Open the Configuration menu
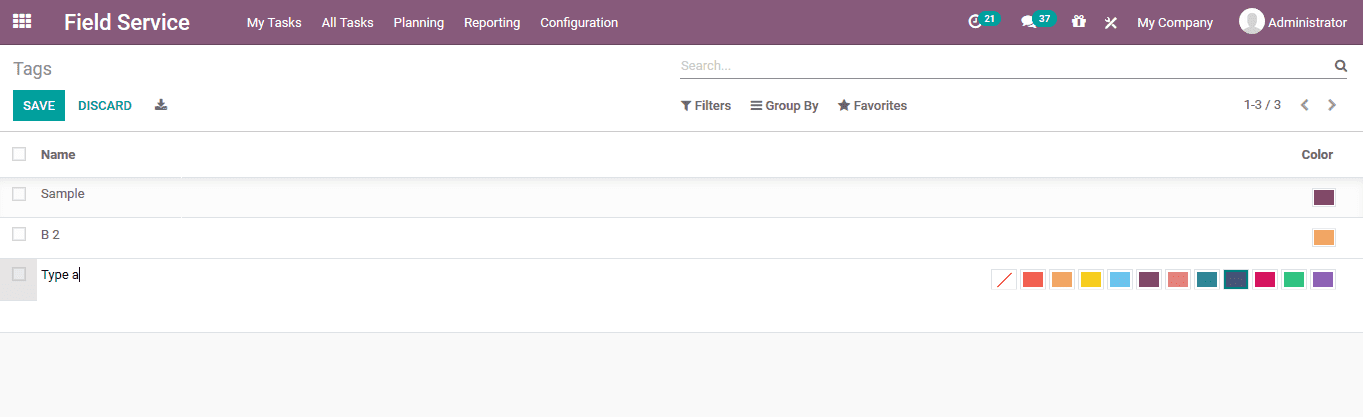 [x=579, y=22]
